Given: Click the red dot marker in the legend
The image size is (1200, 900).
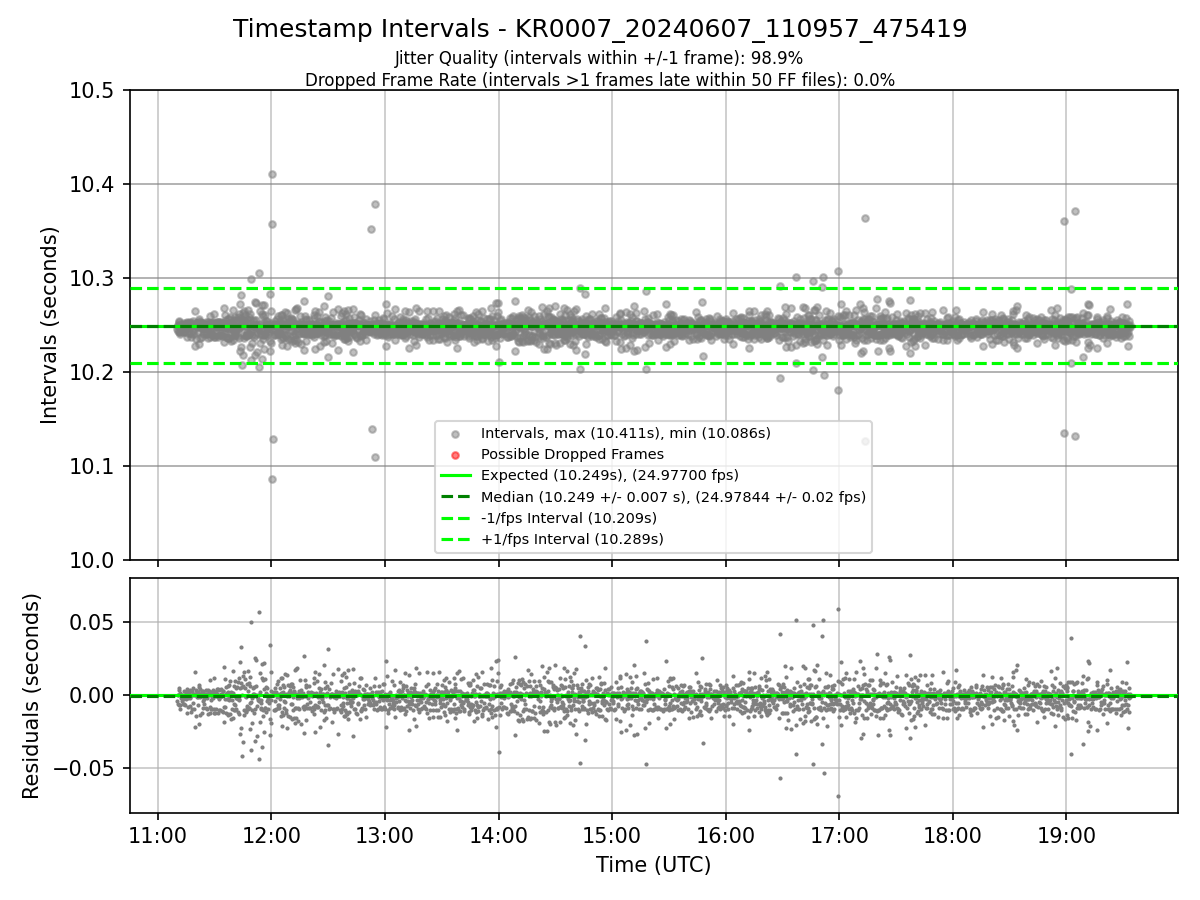Looking at the screenshot, I should click(x=456, y=455).
